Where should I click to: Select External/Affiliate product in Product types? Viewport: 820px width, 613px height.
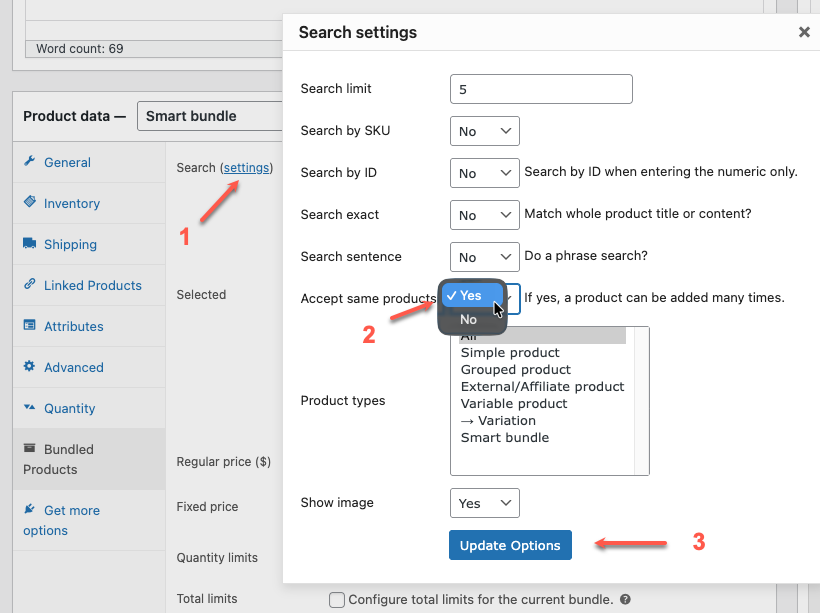(542, 387)
